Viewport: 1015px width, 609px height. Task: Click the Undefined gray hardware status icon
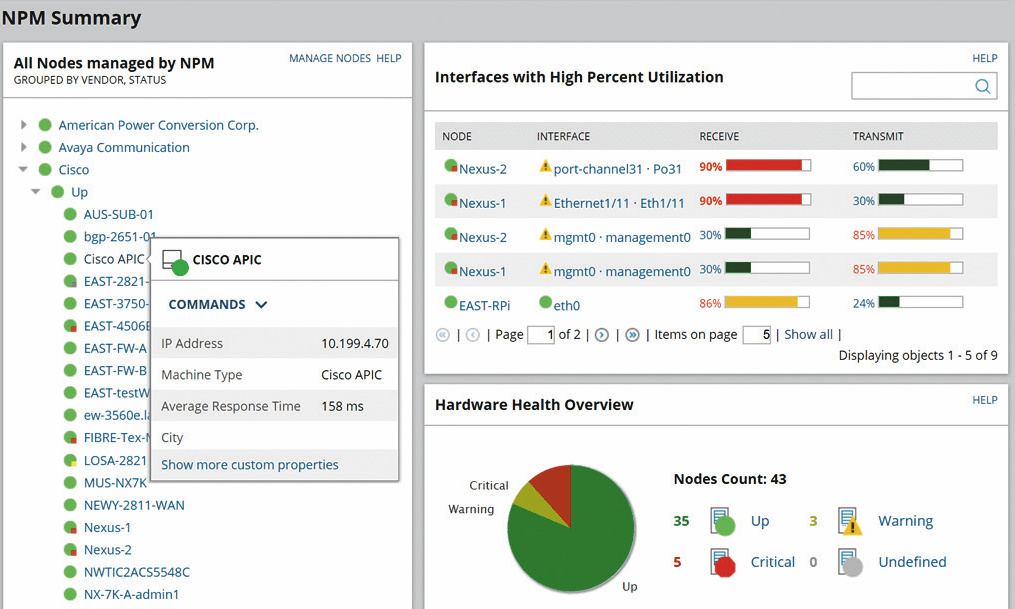[851, 563]
